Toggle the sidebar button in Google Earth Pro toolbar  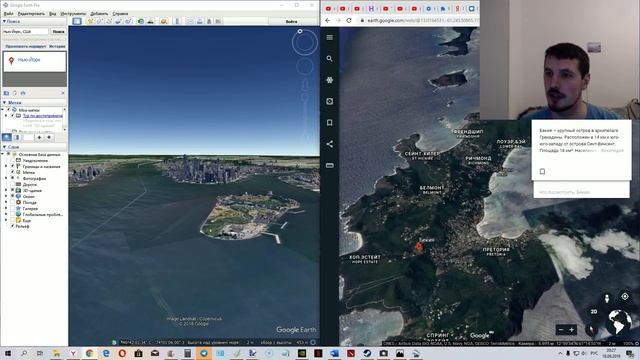[x=77, y=21]
